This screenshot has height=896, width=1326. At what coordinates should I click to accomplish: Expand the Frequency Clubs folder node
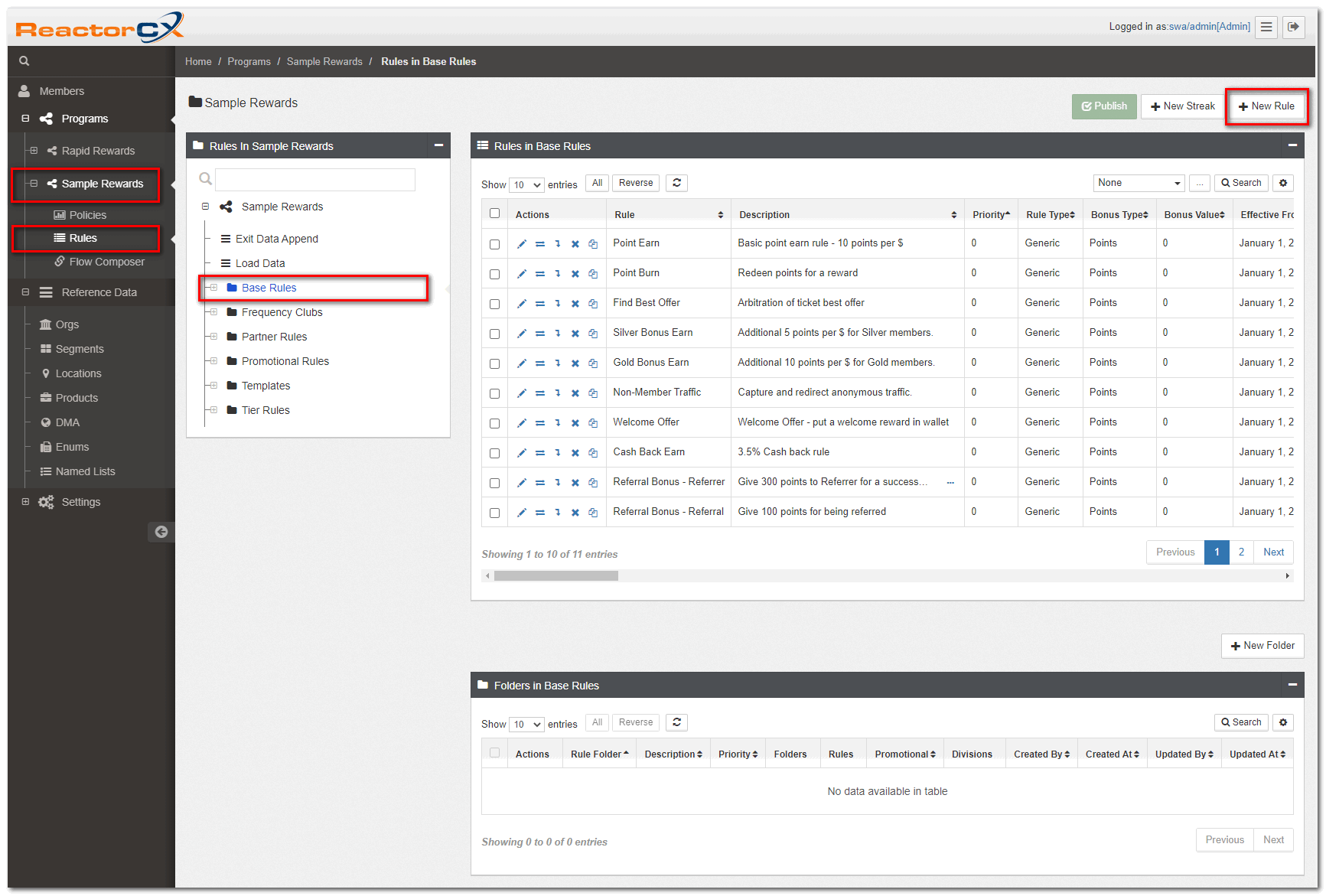coord(214,312)
